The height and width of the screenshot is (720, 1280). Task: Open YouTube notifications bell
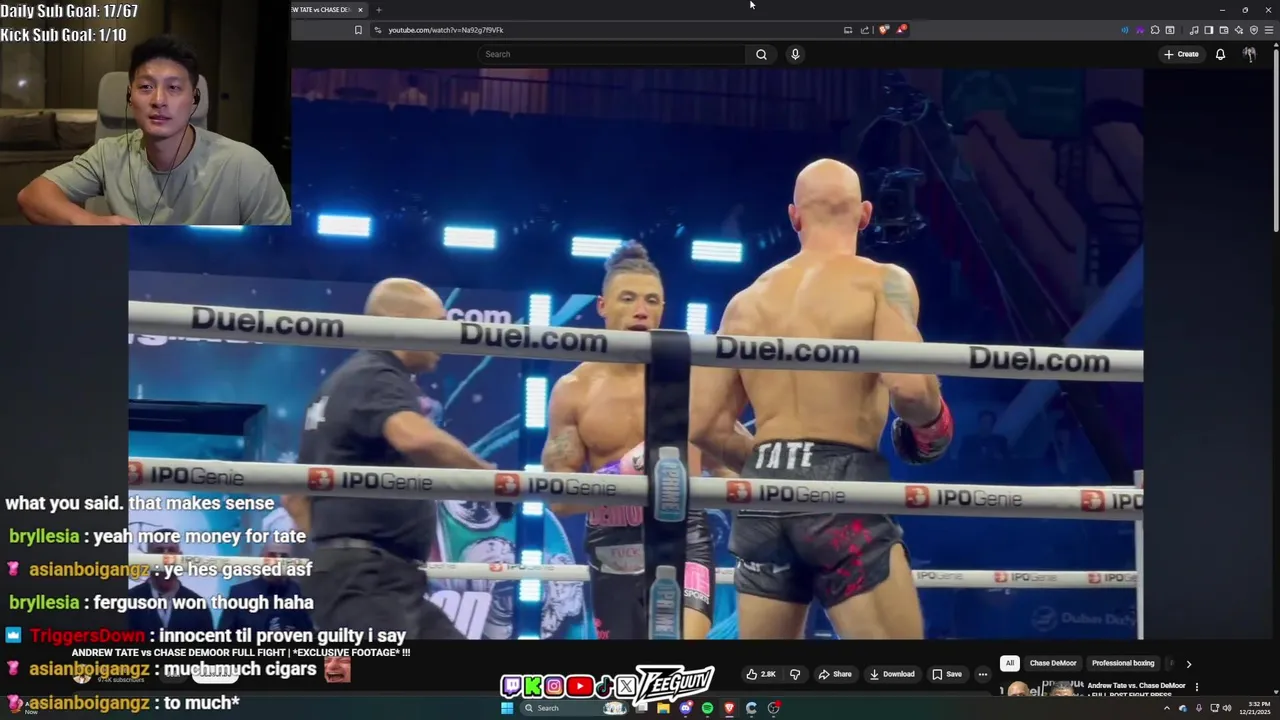(x=1220, y=54)
